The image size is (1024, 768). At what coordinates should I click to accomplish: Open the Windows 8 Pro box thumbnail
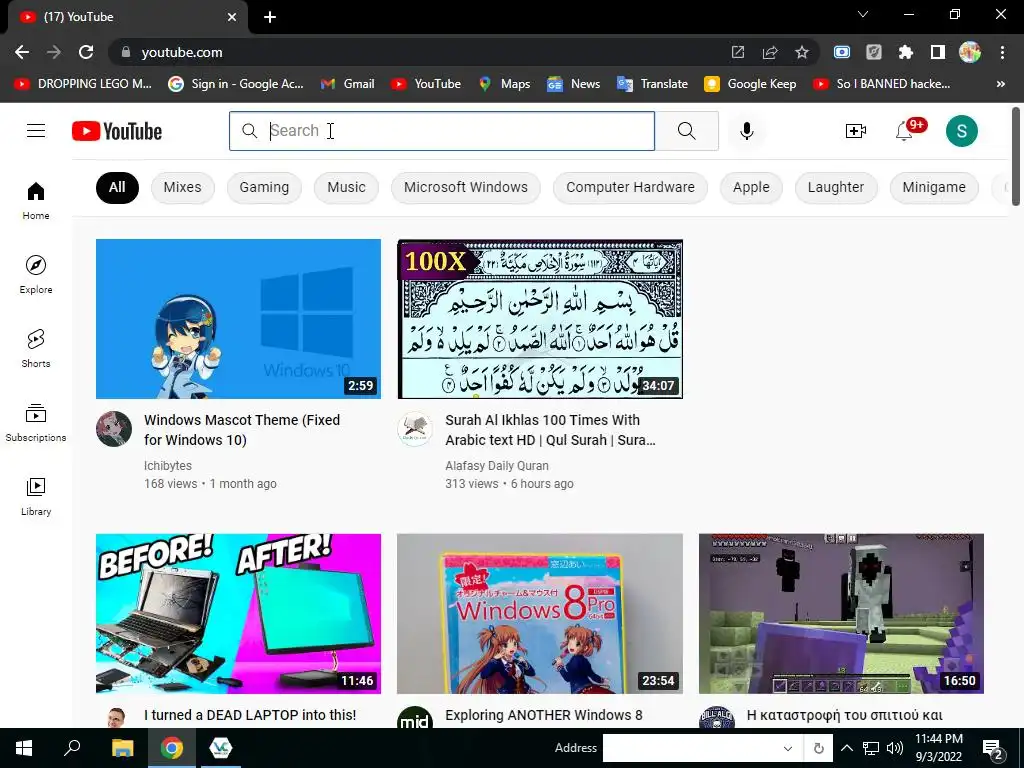click(x=539, y=613)
